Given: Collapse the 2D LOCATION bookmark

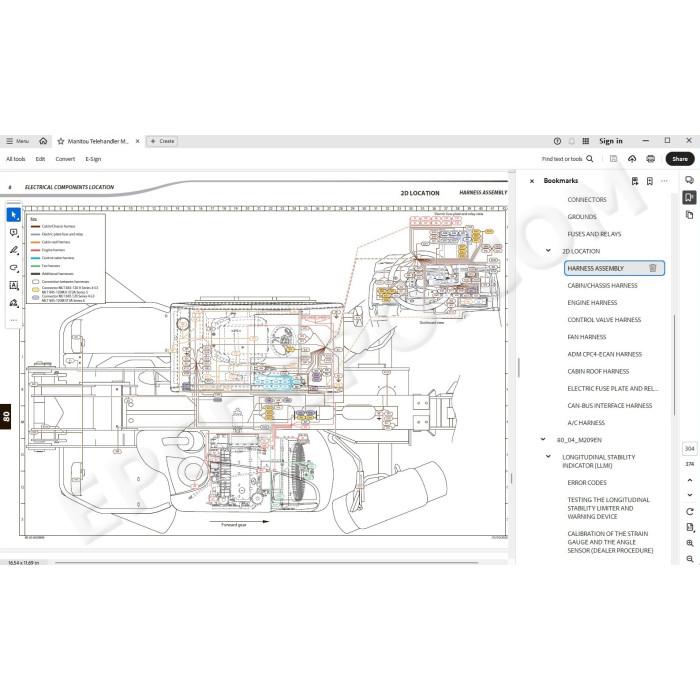Looking at the screenshot, I should [x=548, y=251].
